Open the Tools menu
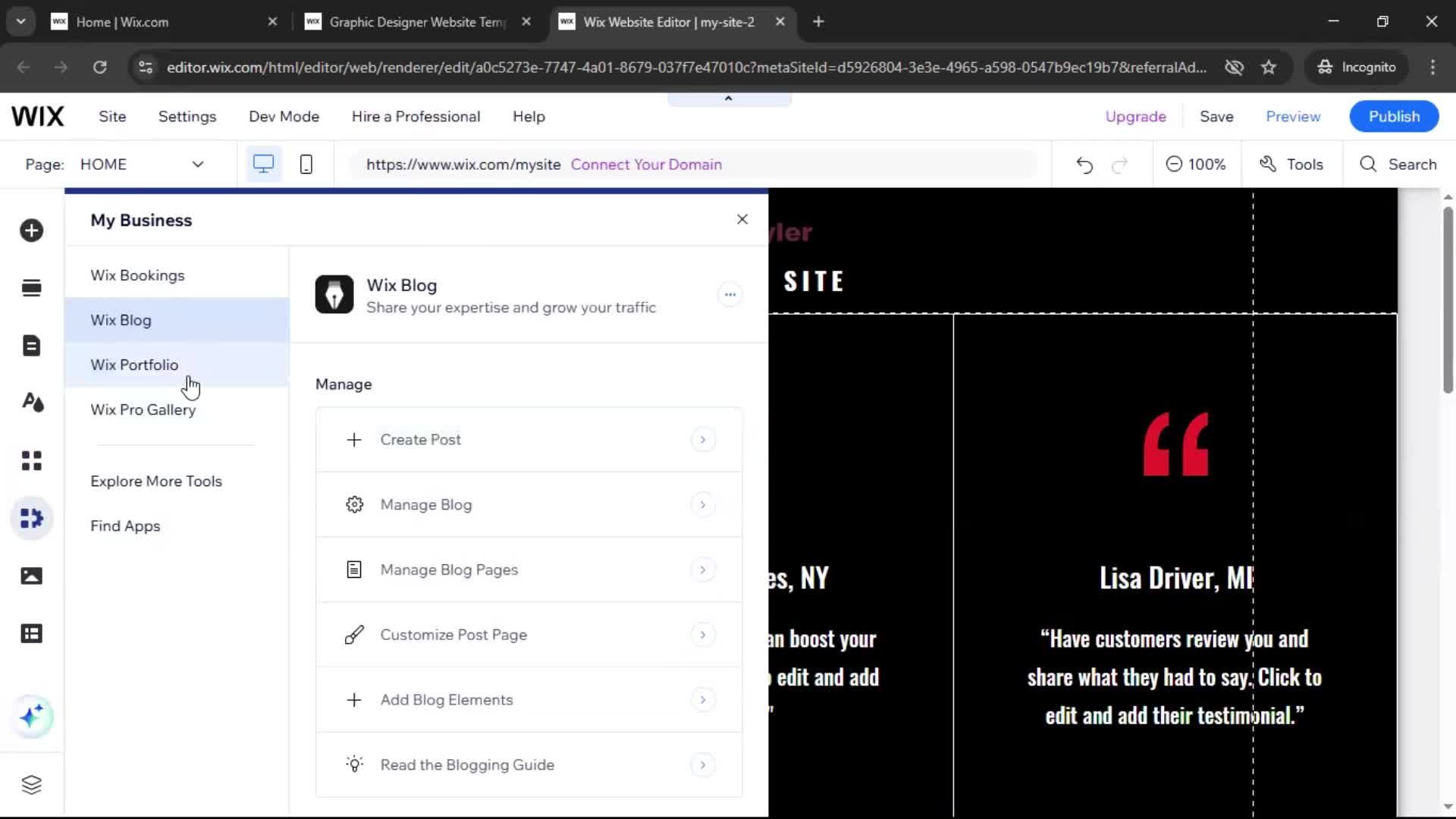1456x819 pixels. point(1291,165)
